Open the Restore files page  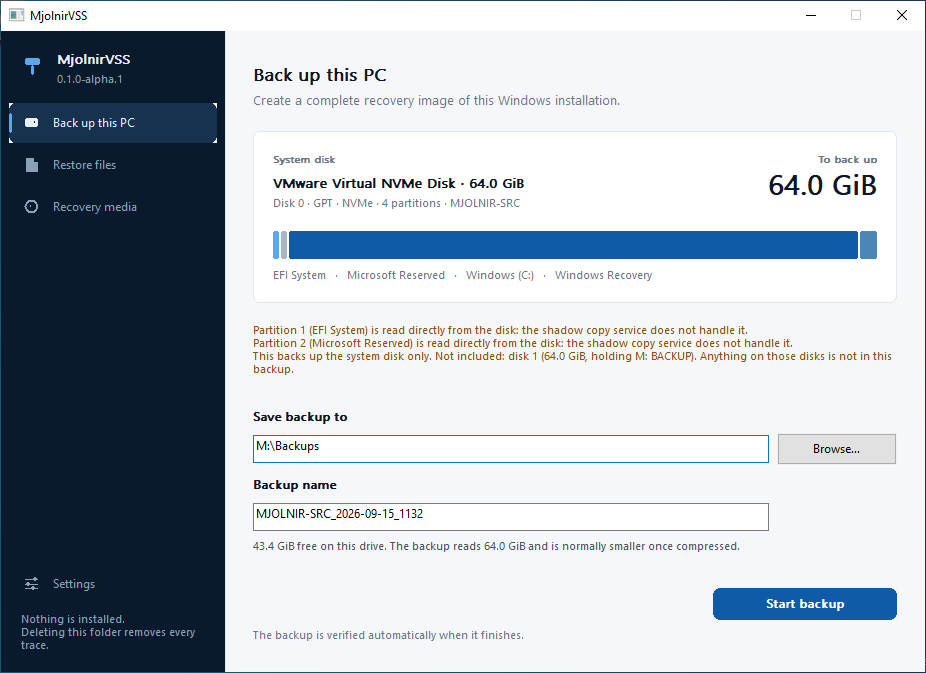tap(113, 165)
